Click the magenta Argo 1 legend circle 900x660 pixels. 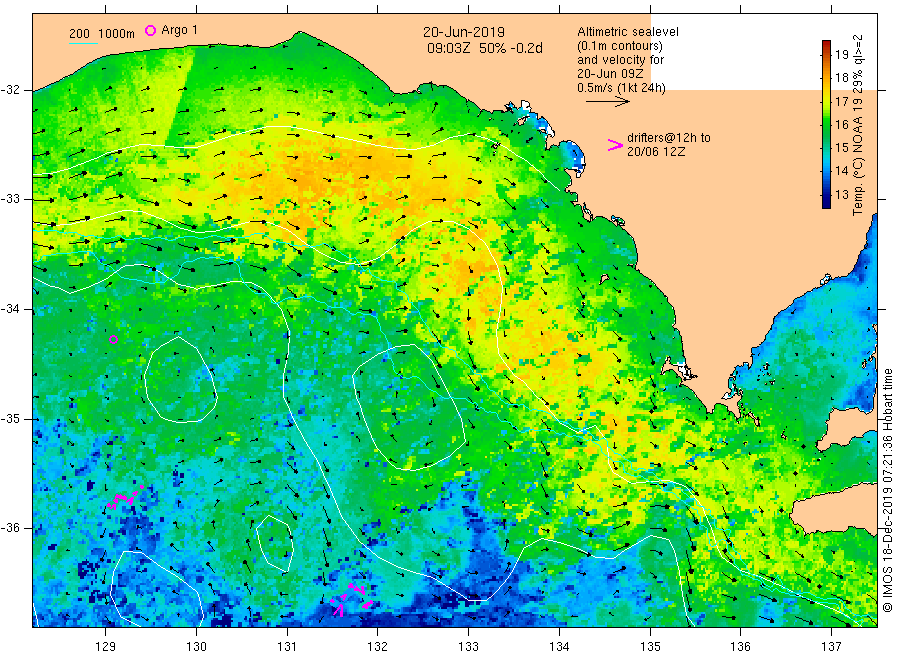150,30
